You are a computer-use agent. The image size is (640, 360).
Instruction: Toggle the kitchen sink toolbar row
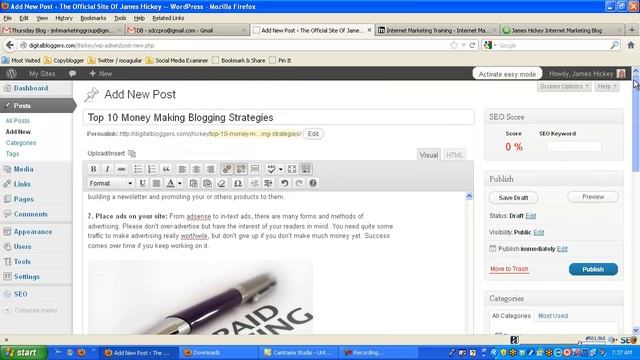point(306,169)
